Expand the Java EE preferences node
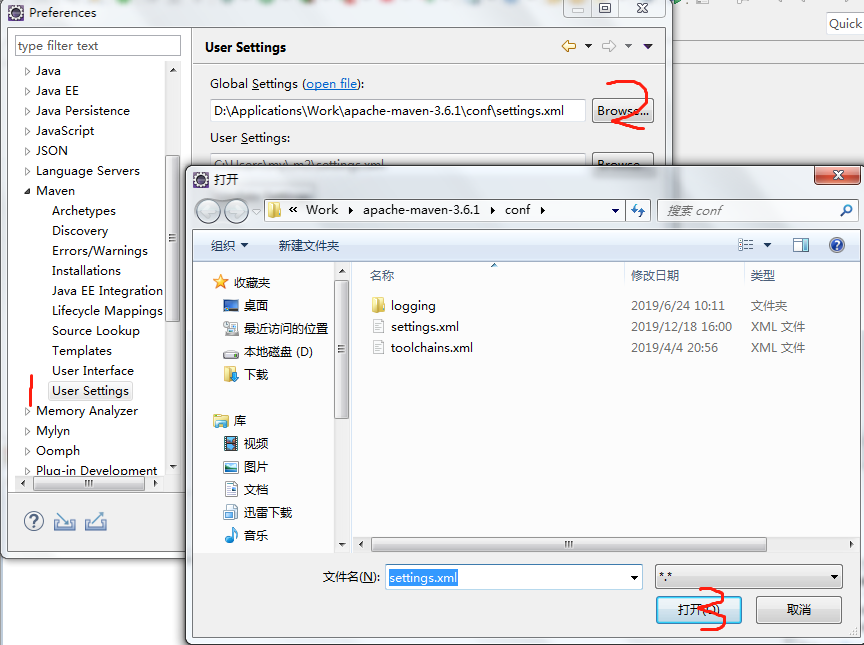The image size is (864, 645). coord(28,91)
